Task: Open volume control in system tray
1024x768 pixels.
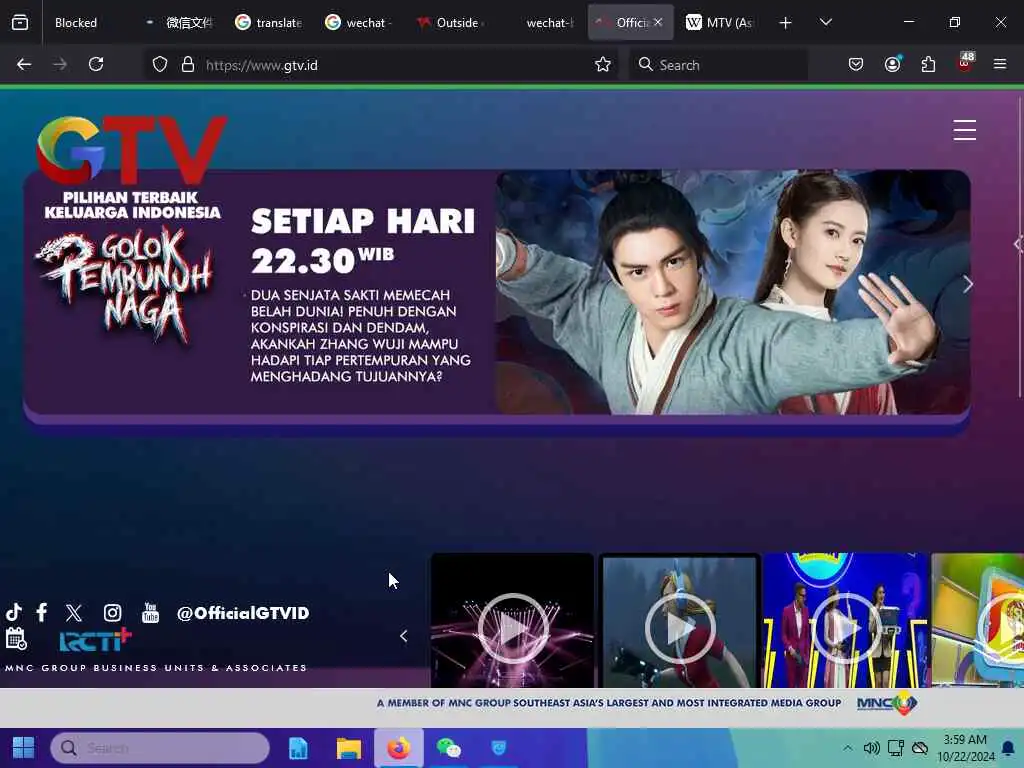Action: (x=871, y=748)
